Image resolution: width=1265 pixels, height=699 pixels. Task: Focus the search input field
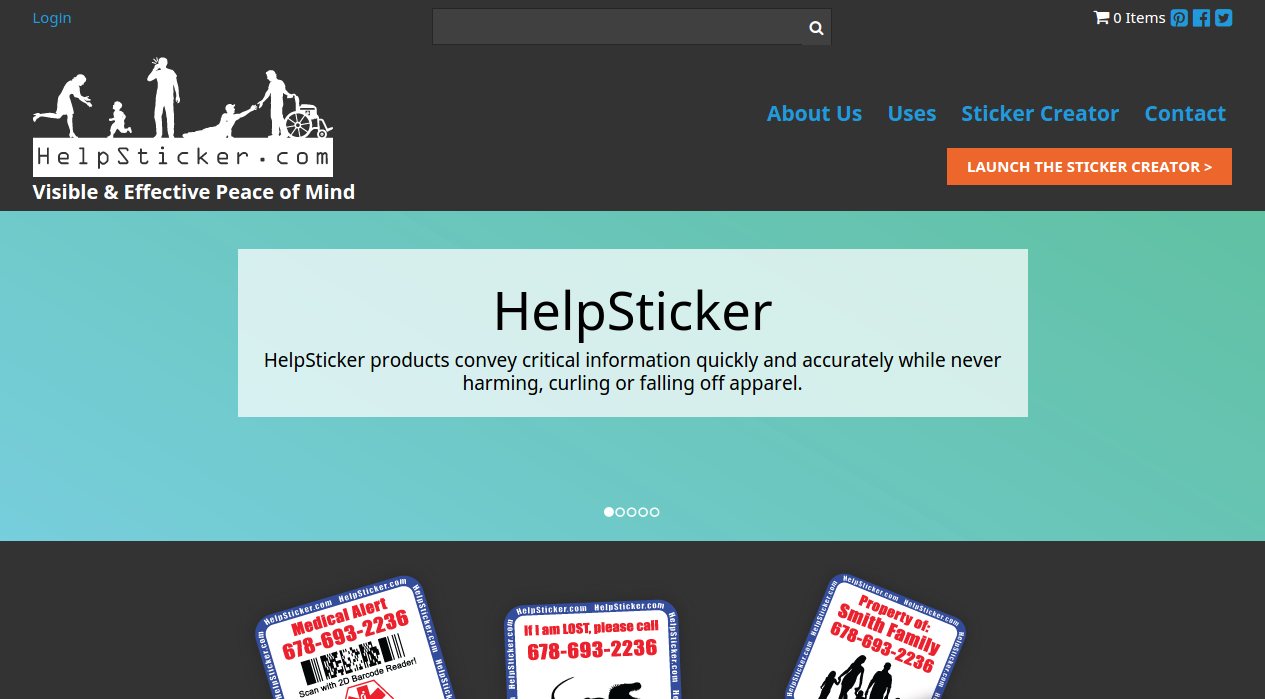pyautogui.click(x=618, y=27)
